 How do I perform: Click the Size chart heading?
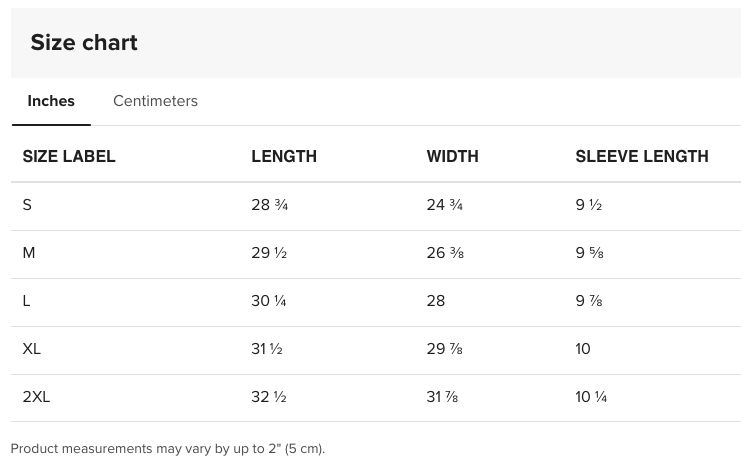click(84, 43)
